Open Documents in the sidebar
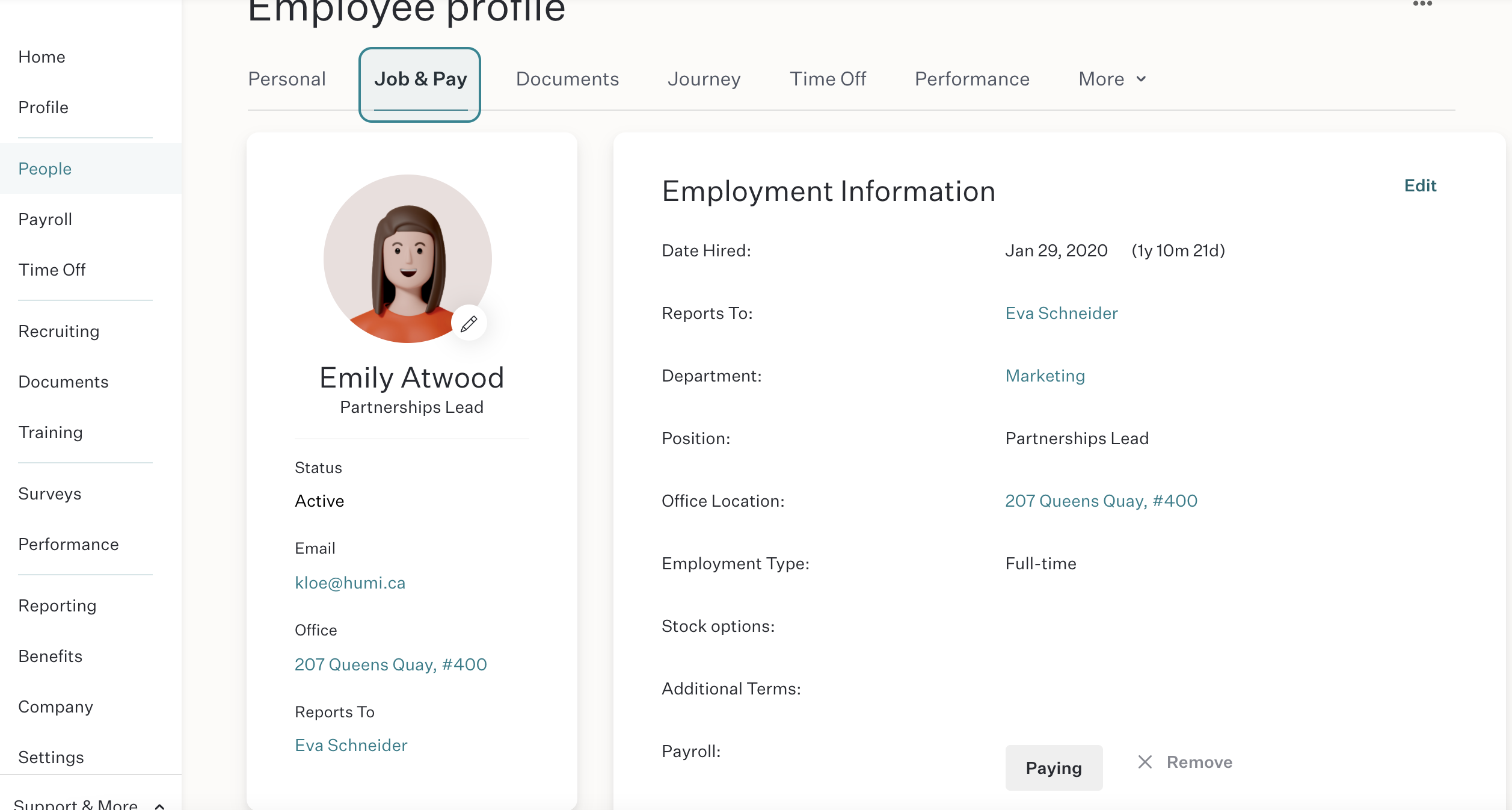Screen dimensions: 1512x810 click(63, 382)
